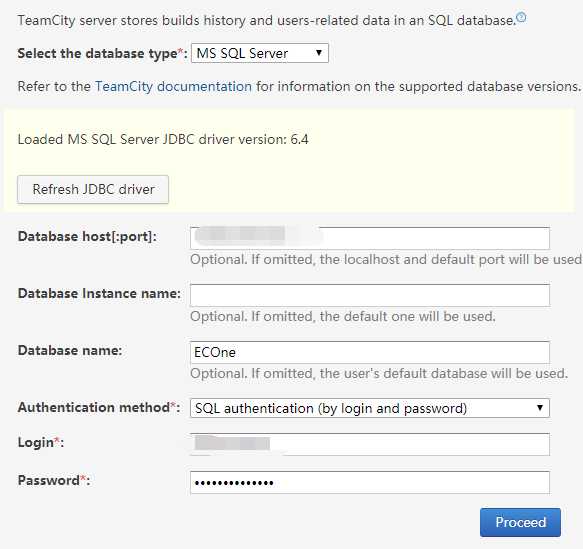Image resolution: width=583 pixels, height=549 pixels.
Task: Click the "Database instance name" label
Action: click(99, 293)
